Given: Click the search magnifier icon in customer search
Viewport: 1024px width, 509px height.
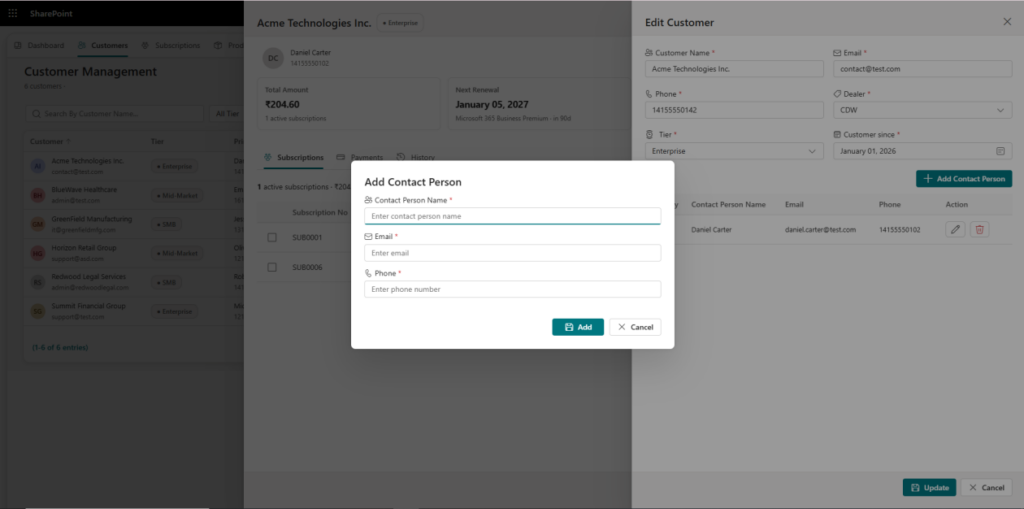Looking at the screenshot, I should (36, 114).
